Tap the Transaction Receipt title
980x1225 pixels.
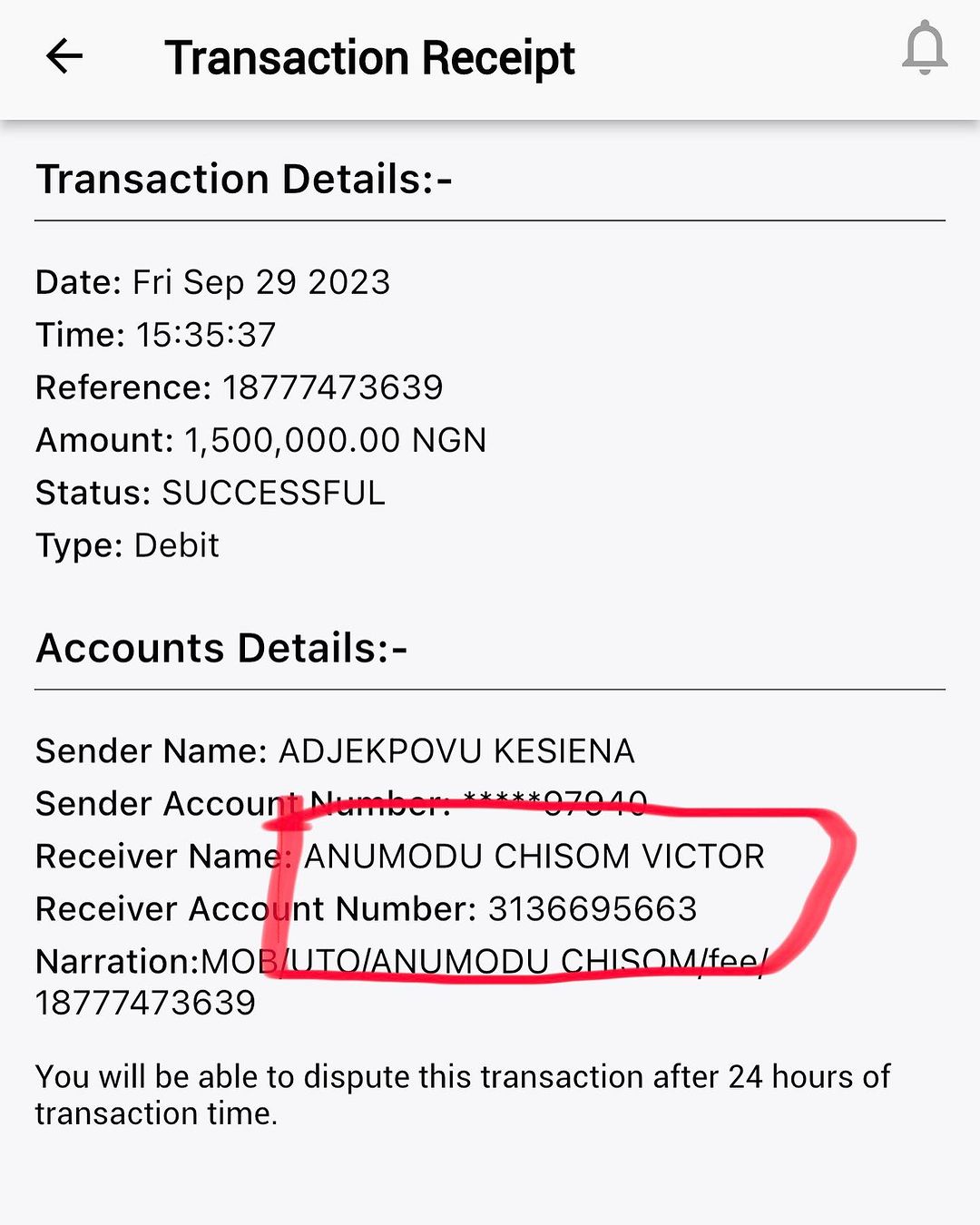pyautogui.click(x=369, y=58)
